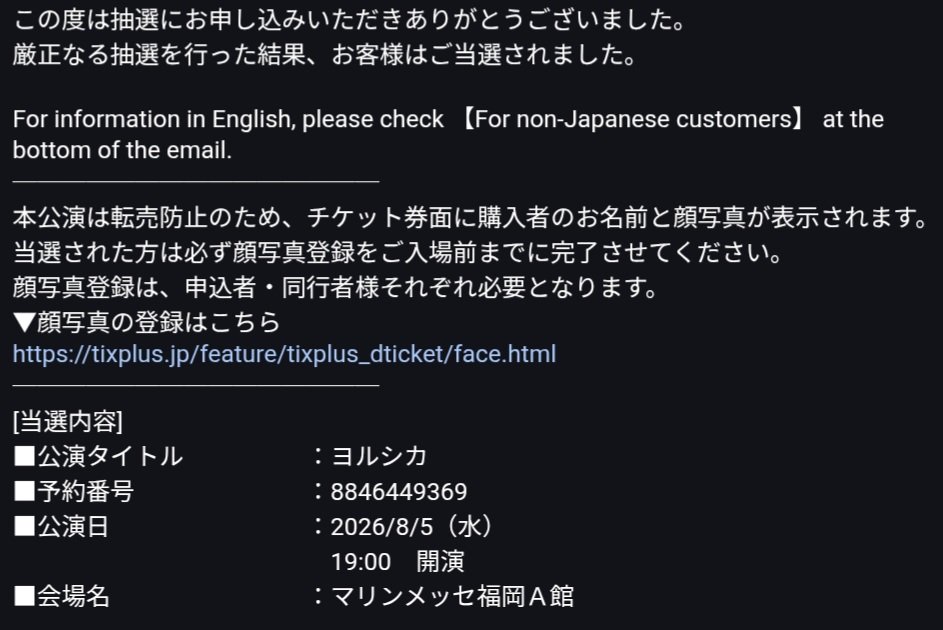Screen dimensions: 943x630
Task: Click the line starting この度は抽選にお申し込み
Action: (x=350, y=21)
